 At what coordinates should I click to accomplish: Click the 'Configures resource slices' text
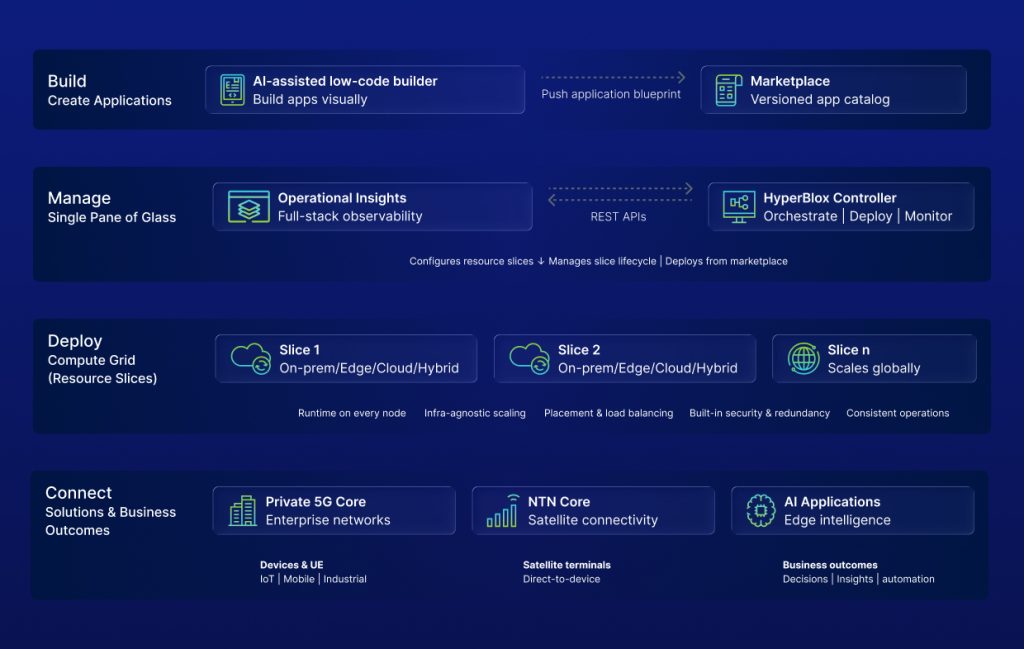[472, 261]
